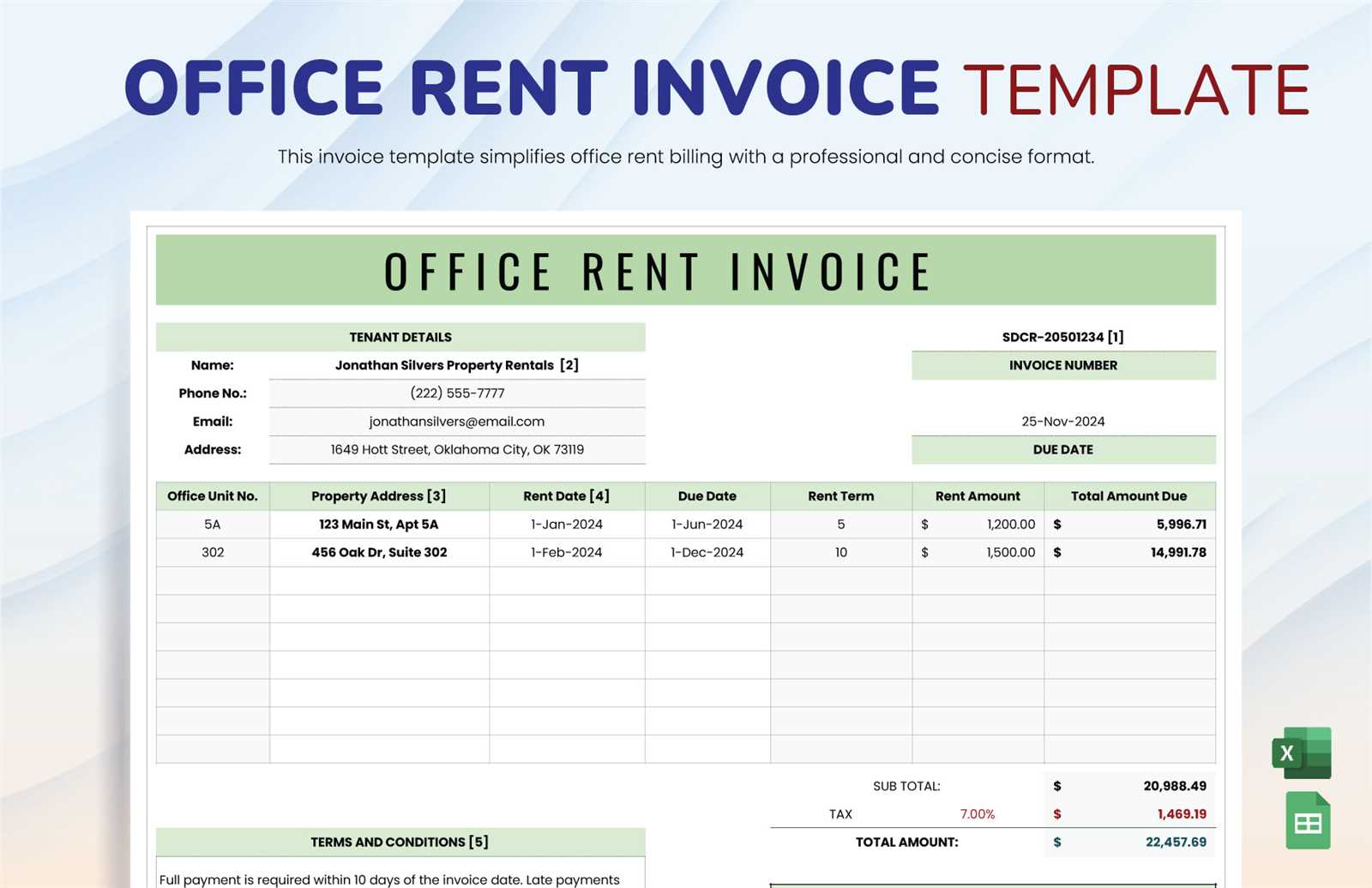Click the Rent Date column header

click(x=567, y=496)
